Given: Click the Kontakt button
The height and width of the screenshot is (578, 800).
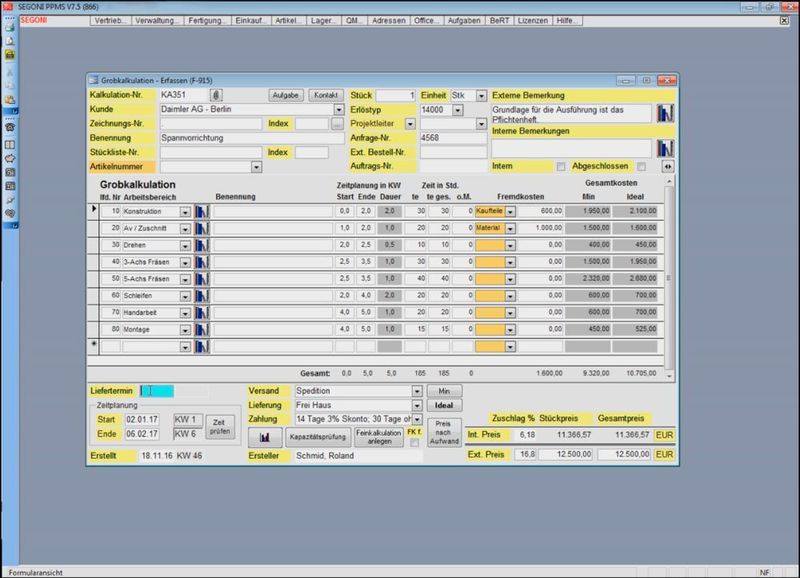Looking at the screenshot, I should tap(326, 95).
